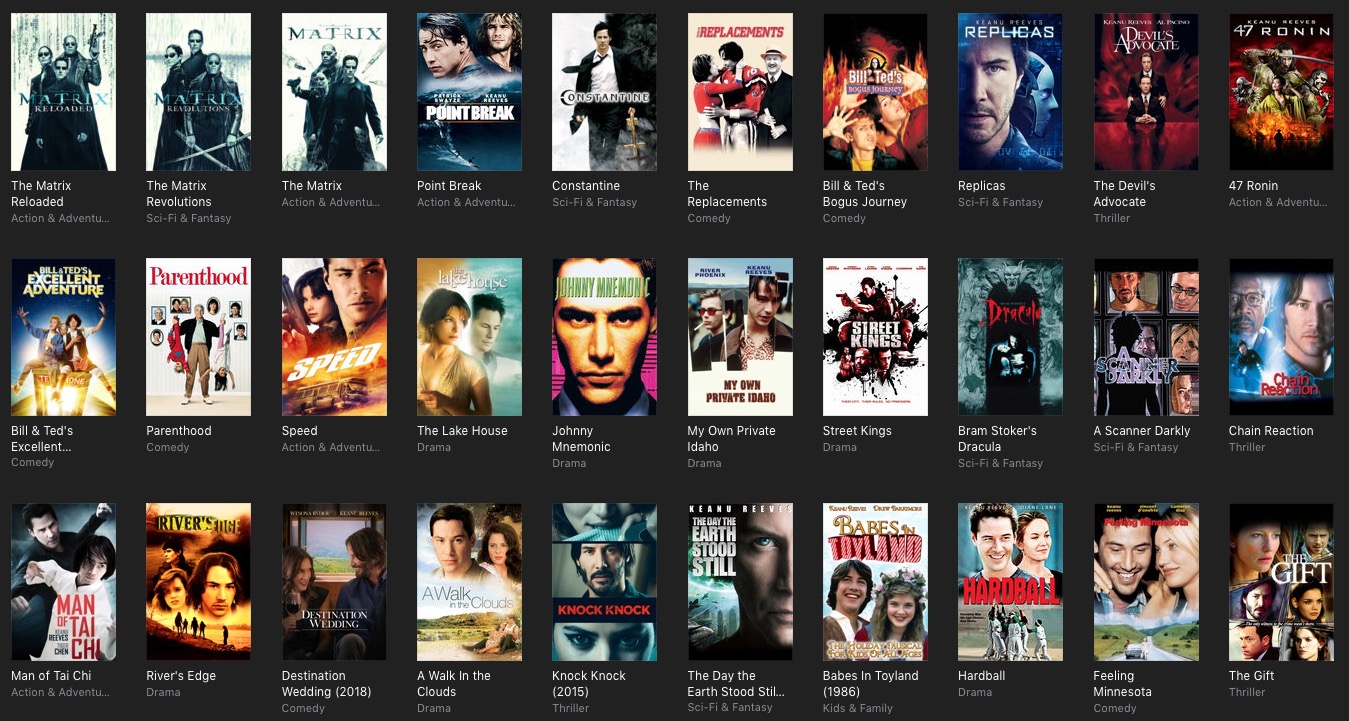Click the Speed movie poster
Viewport: 1349px width, 721px height.
[334, 337]
